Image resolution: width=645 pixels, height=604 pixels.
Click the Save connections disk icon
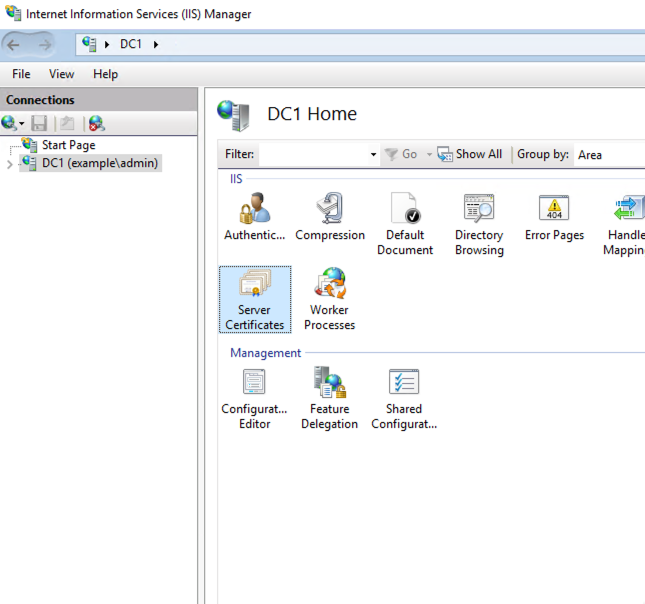pos(39,123)
